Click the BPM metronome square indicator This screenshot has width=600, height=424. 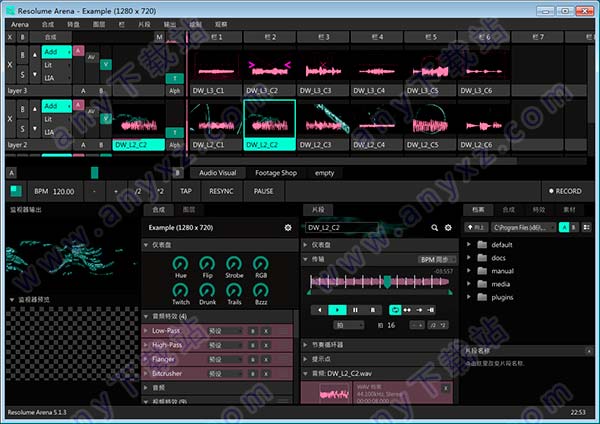click(x=16, y=191)
